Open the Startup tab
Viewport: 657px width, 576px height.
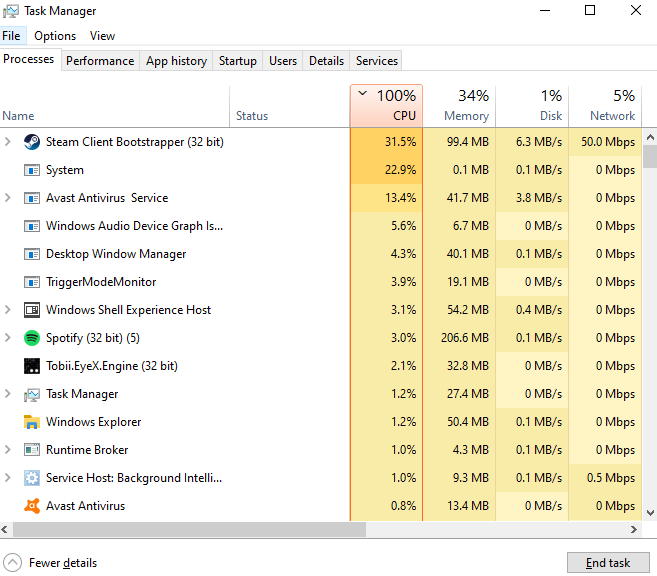(238, 61)
